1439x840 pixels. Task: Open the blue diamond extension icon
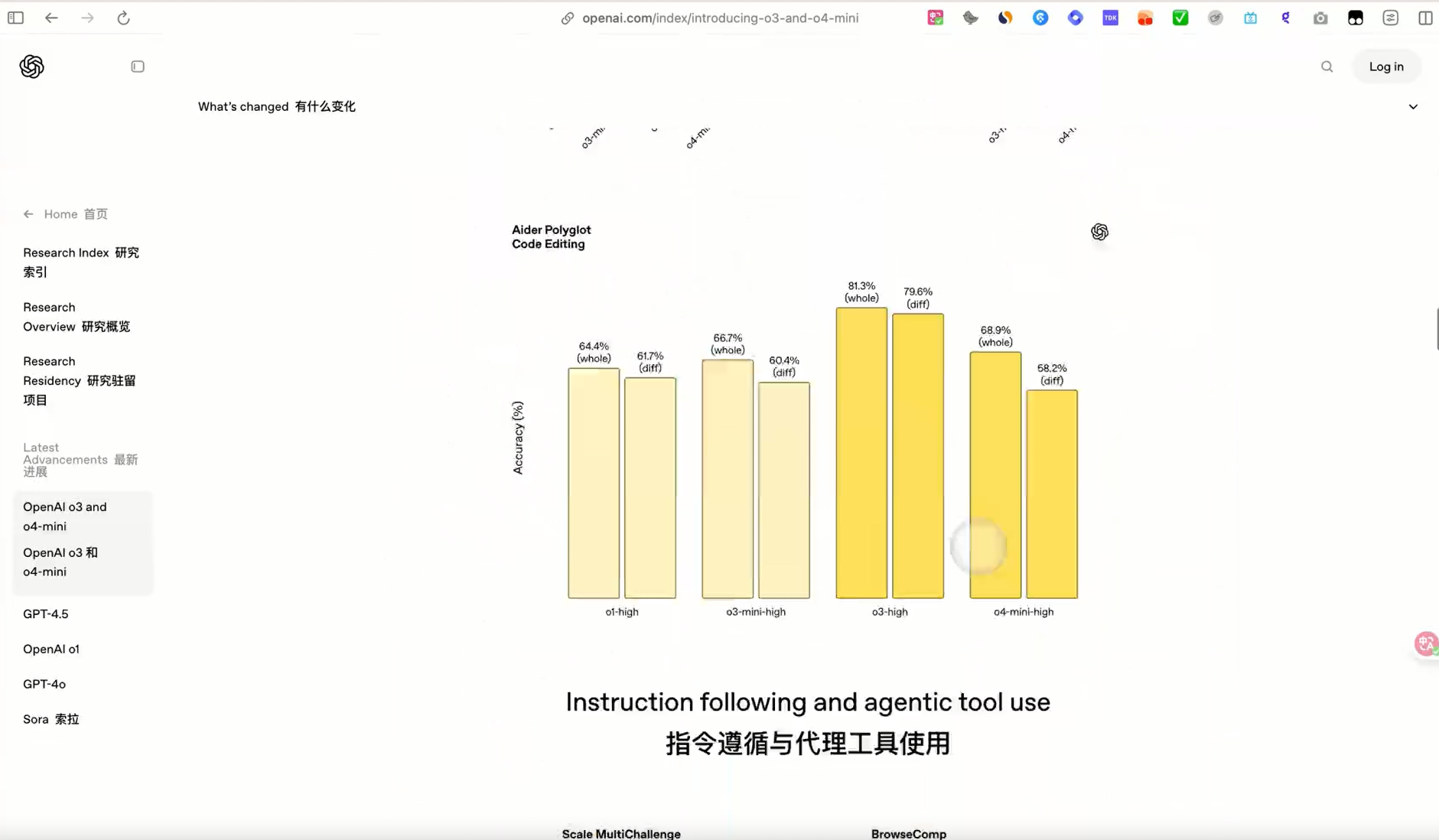1076,18
